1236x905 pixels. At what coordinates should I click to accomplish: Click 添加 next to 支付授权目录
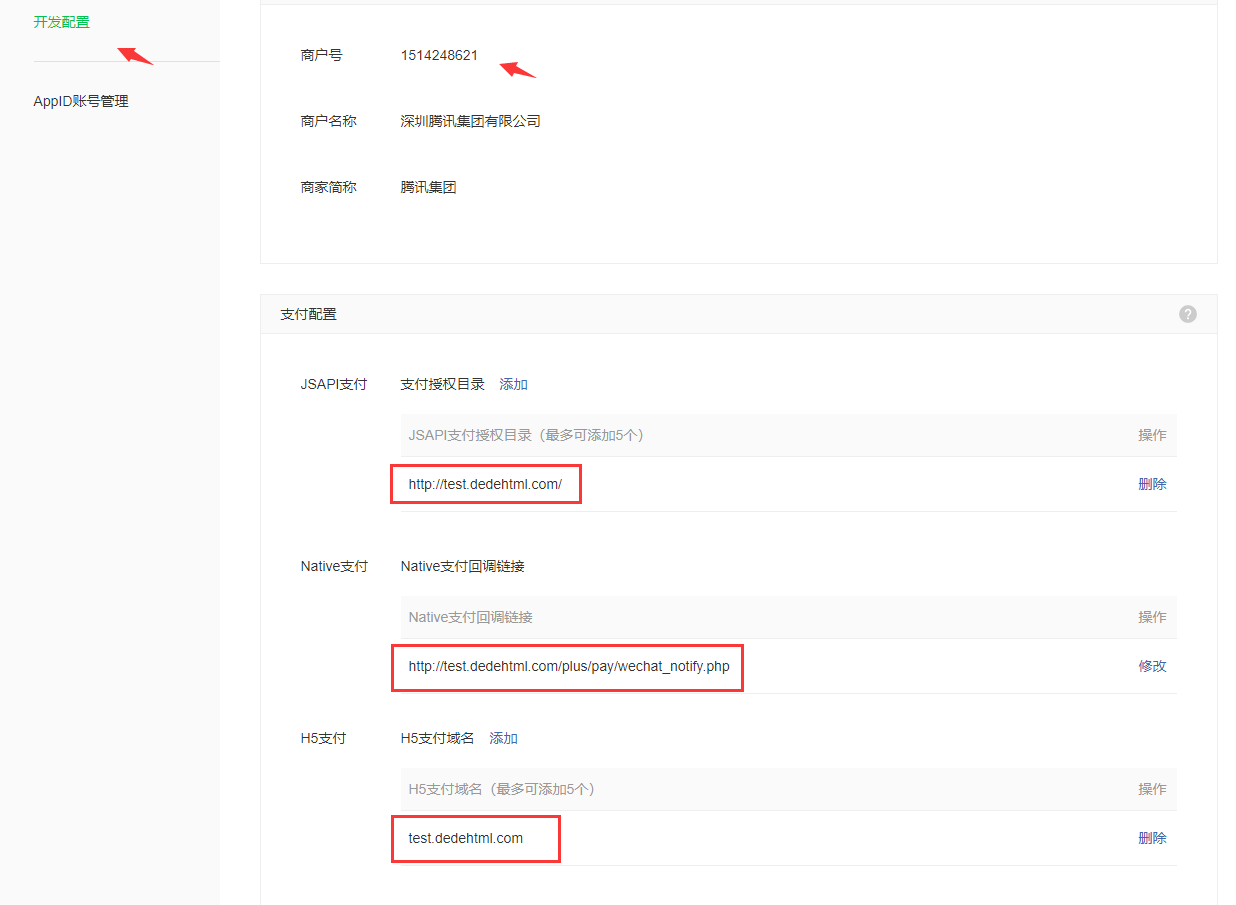513,384
